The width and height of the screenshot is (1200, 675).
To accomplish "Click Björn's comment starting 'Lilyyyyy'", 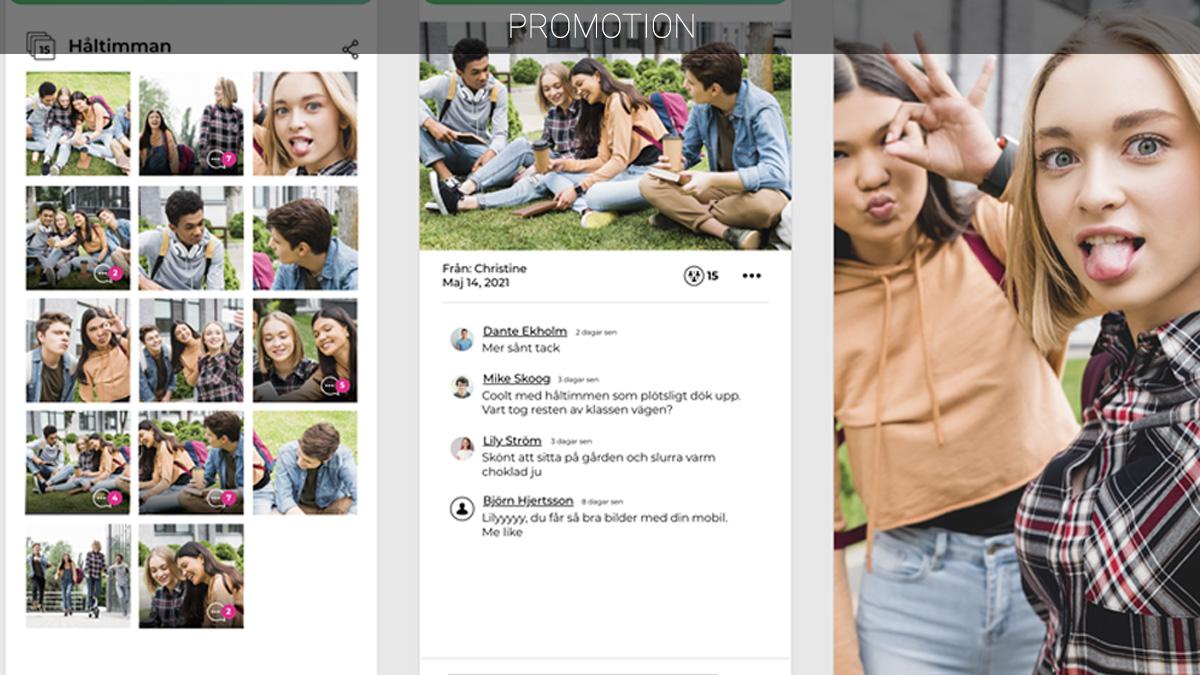I will [x=605, y=525].
